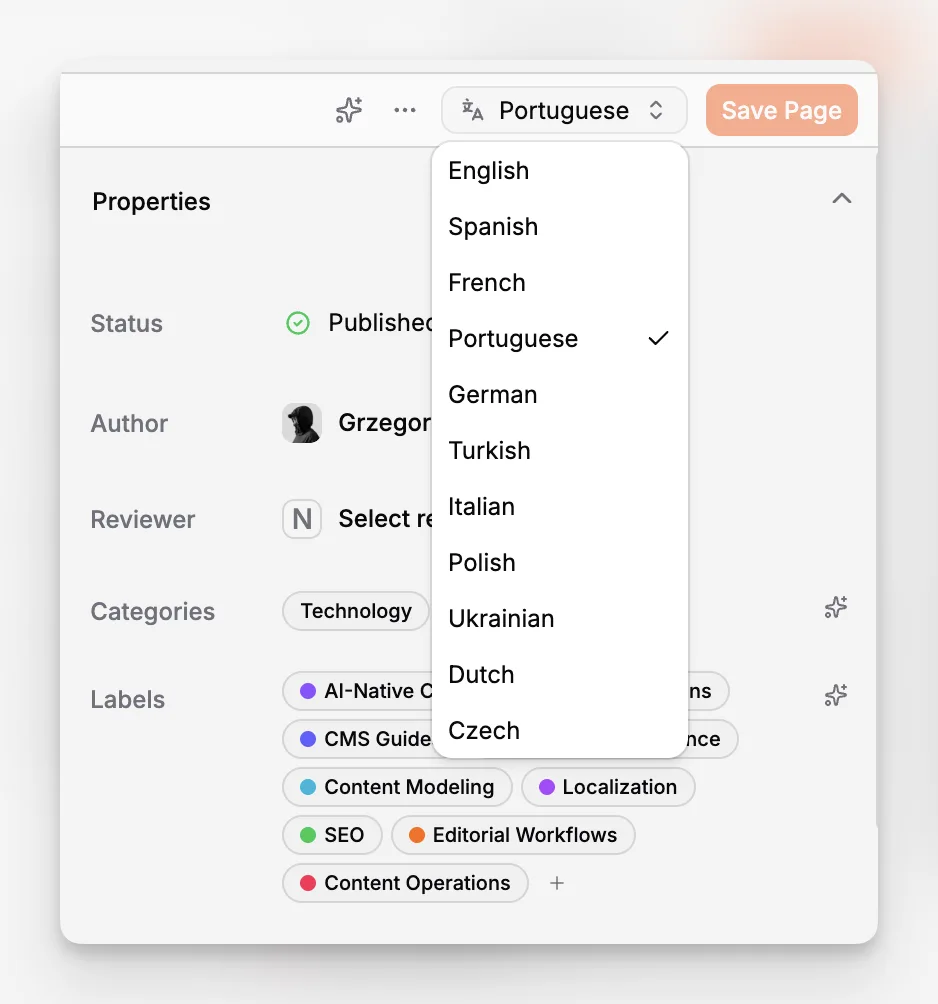
Task: Select Czech from language list
Action: pyautogui.click(x=560, y=731)
